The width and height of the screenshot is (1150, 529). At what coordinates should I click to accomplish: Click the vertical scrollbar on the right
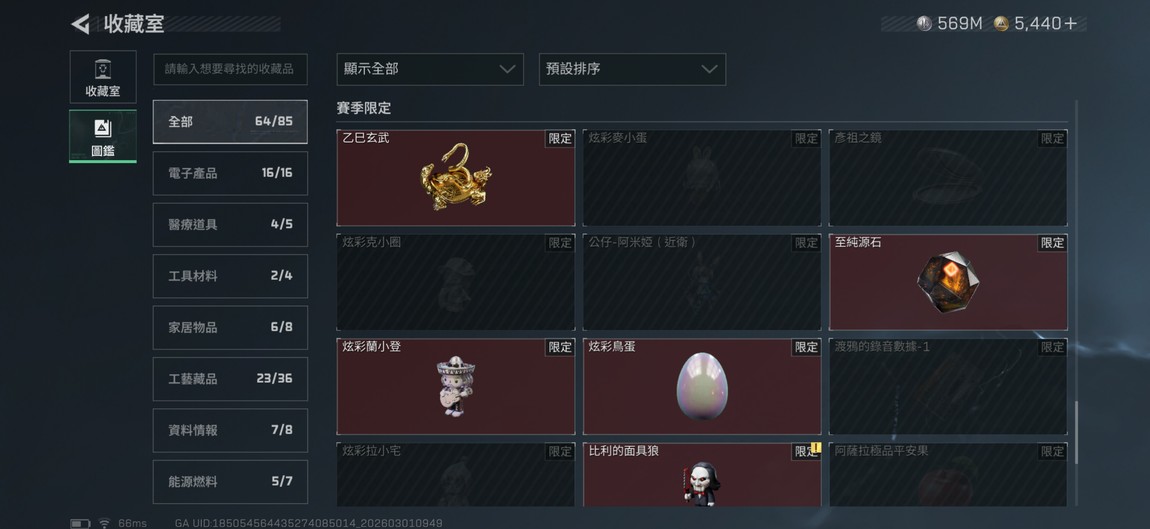tap(1076, 433)
